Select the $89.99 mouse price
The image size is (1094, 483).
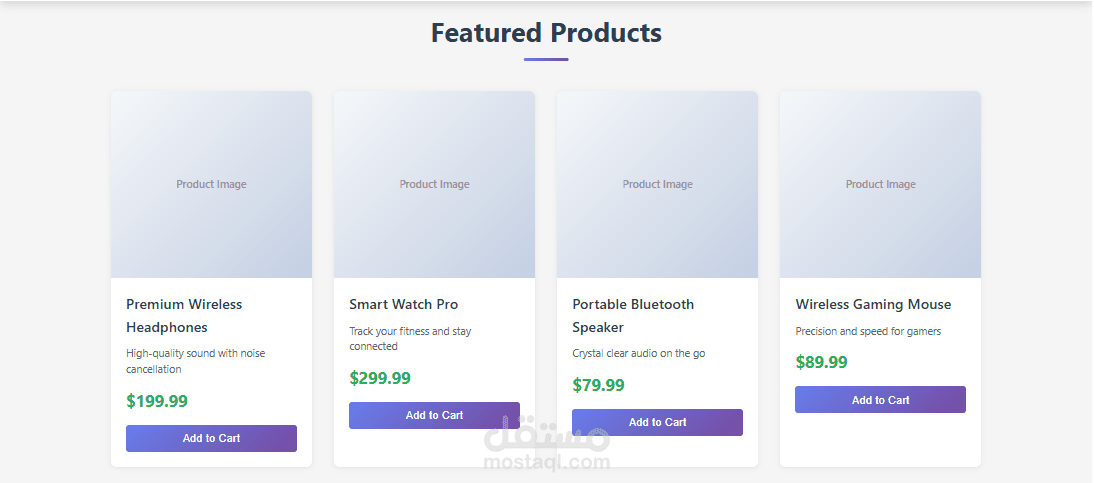click(821, 362)
